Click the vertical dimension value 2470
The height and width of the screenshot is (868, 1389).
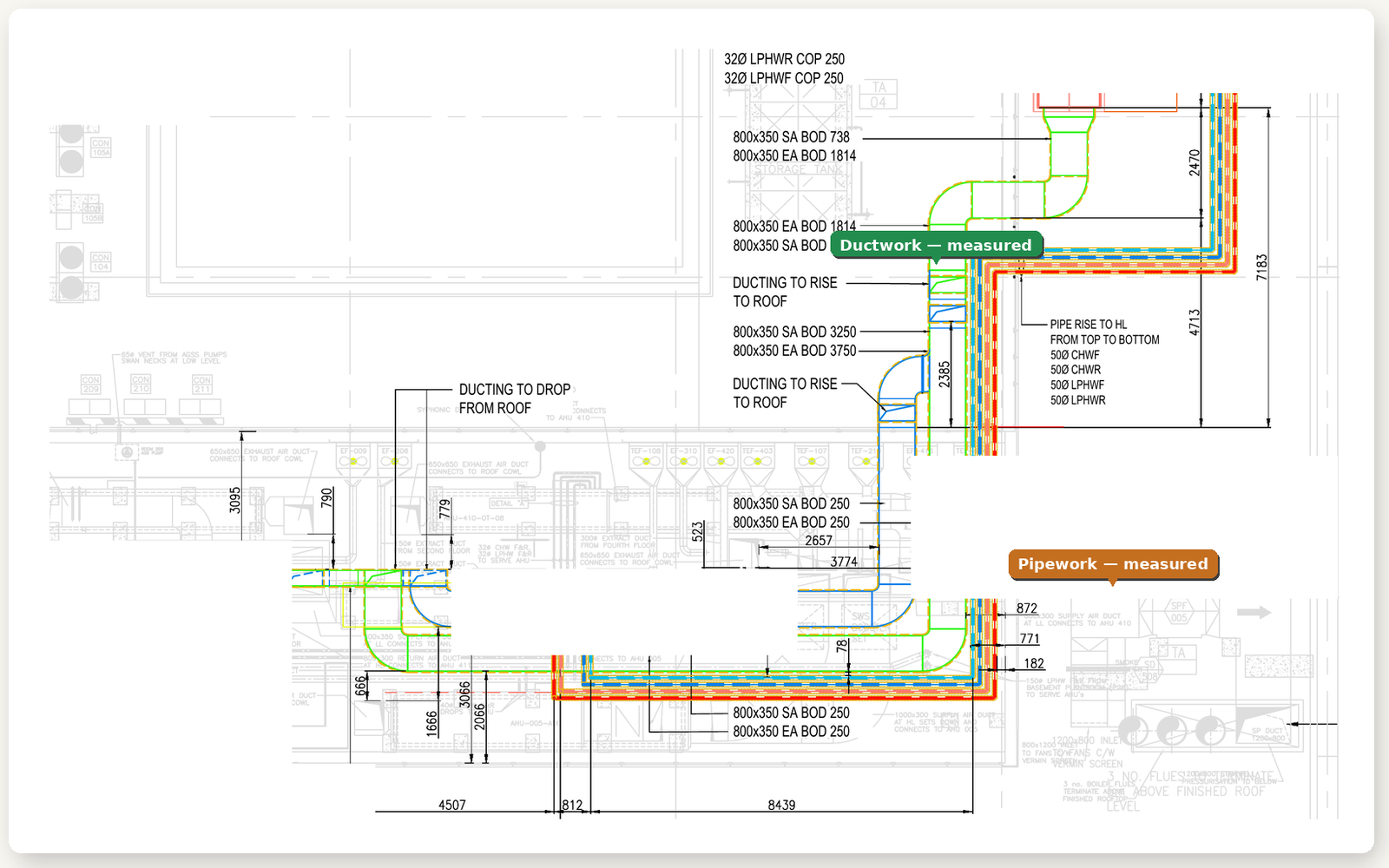pyautogui.click(x=1195, y=162)
